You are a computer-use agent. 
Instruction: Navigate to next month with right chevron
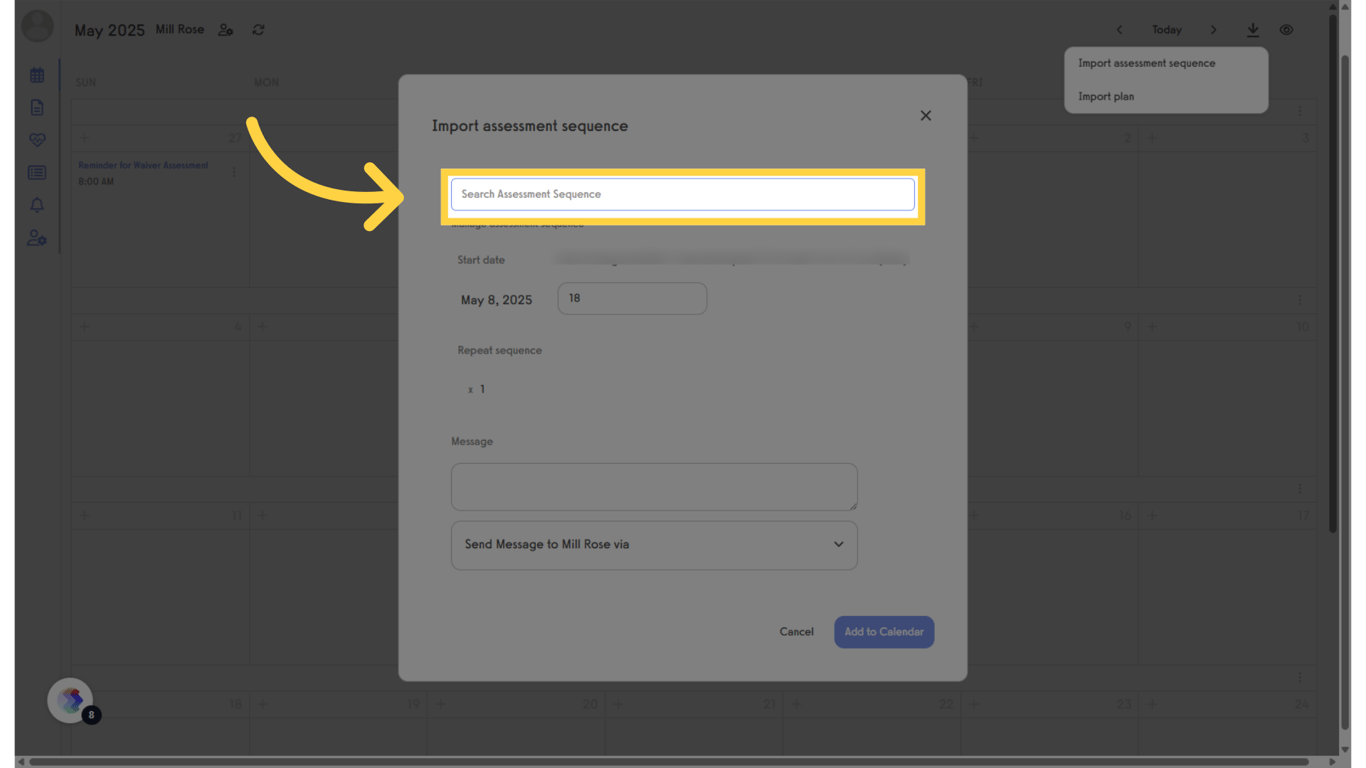tap(1213, 30)
